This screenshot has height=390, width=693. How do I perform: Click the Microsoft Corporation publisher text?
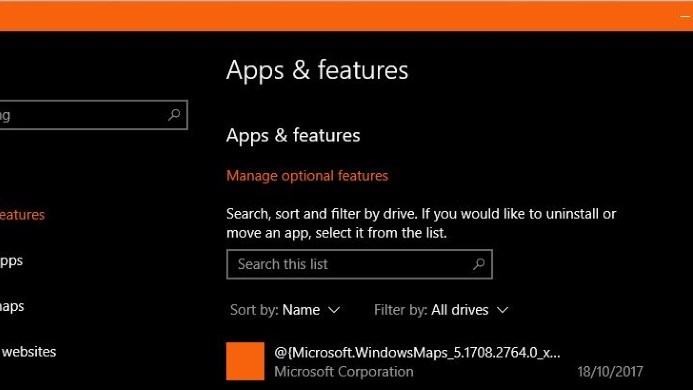(x=344, y=372)
